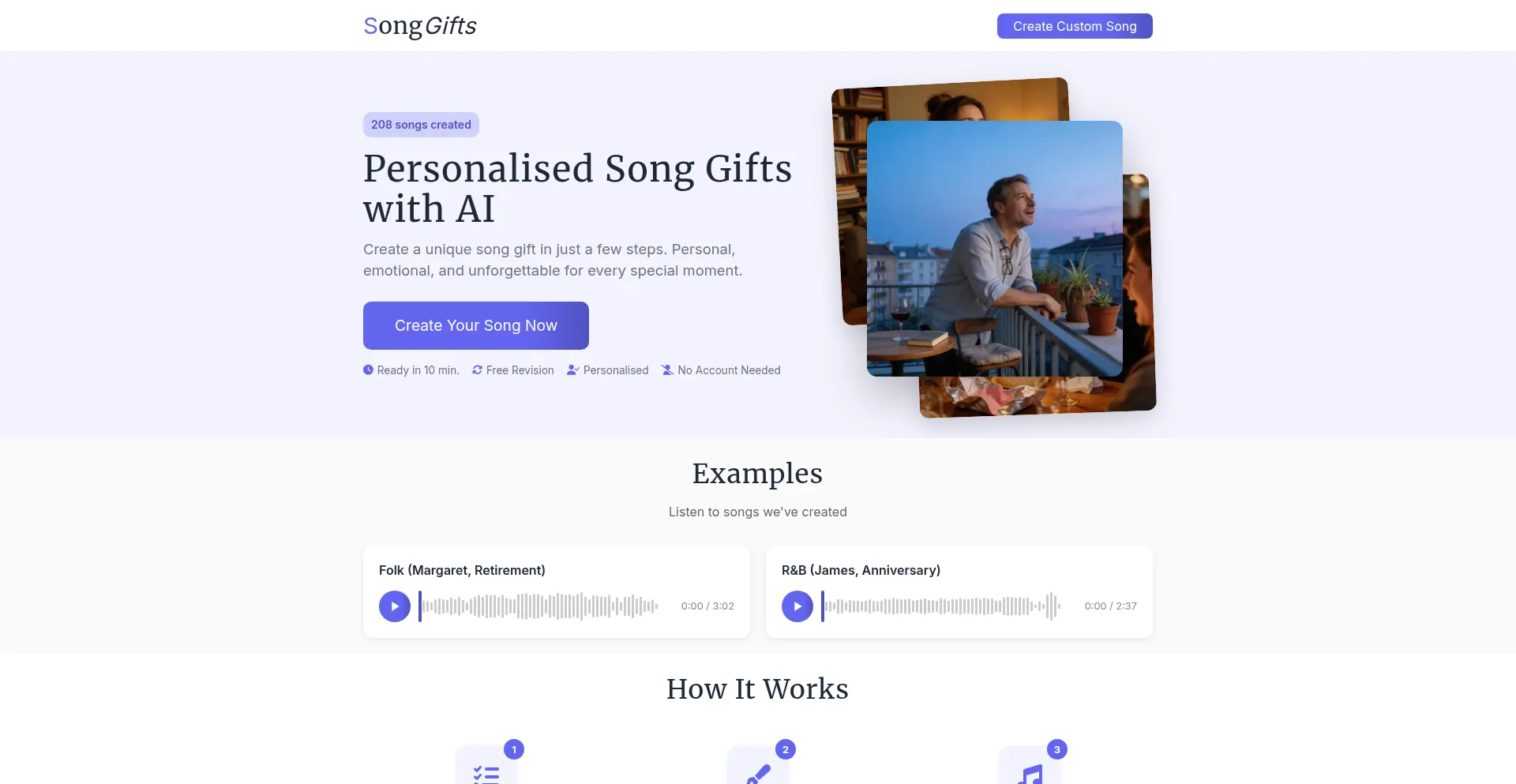Play the Folk (Margaret, Retirement) song
The height and width of the screenshot is (784, 1516).
(x=395, y=606)
